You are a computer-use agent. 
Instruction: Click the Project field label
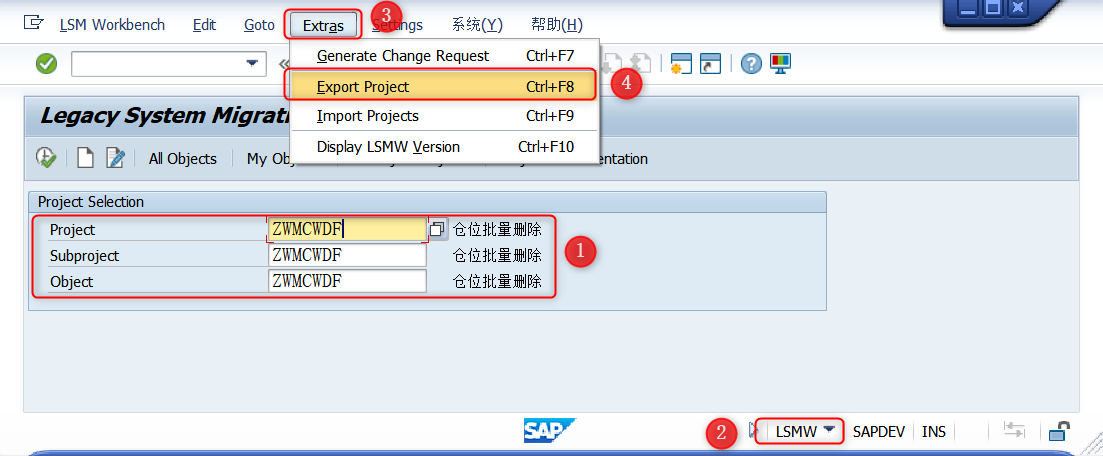[72, 230]
